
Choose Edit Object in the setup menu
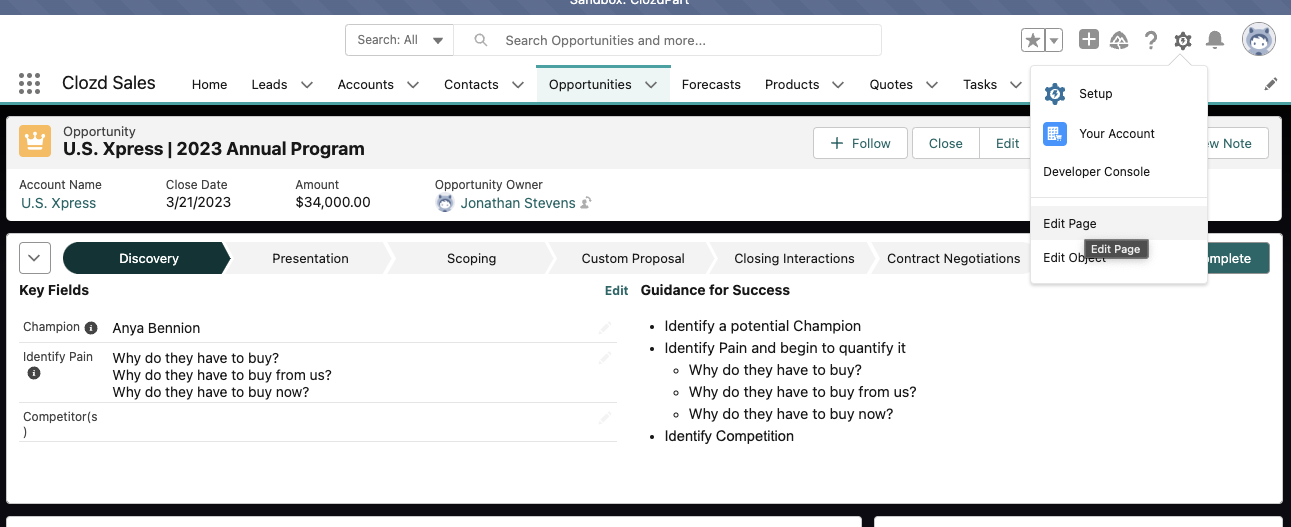coord(1119,258)
